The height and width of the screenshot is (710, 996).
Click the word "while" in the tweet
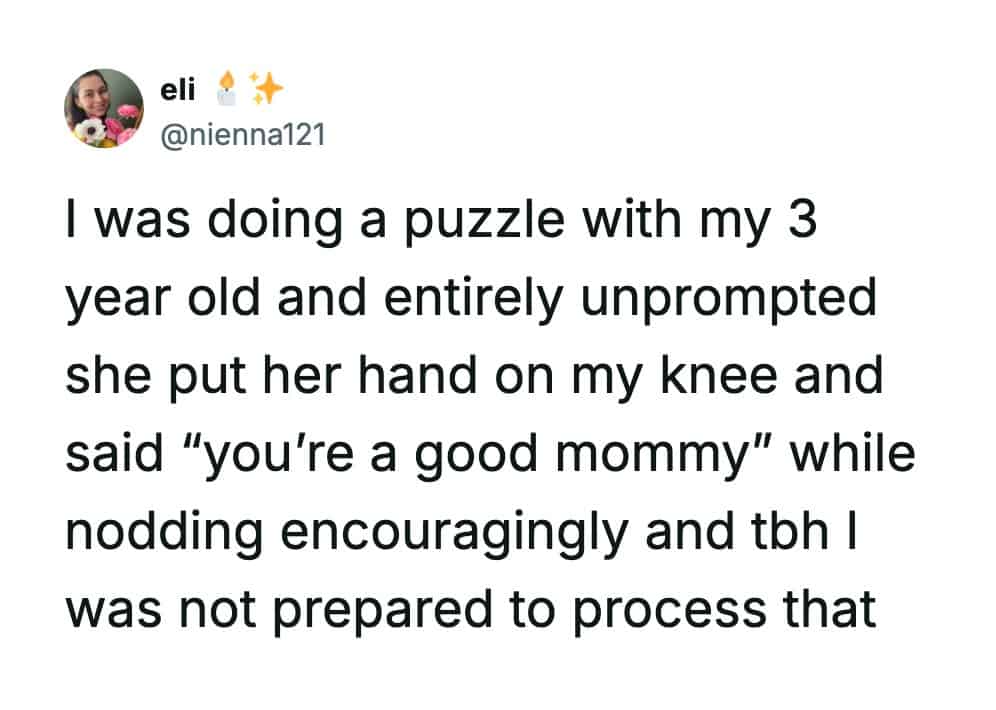[x=853, y=454]
